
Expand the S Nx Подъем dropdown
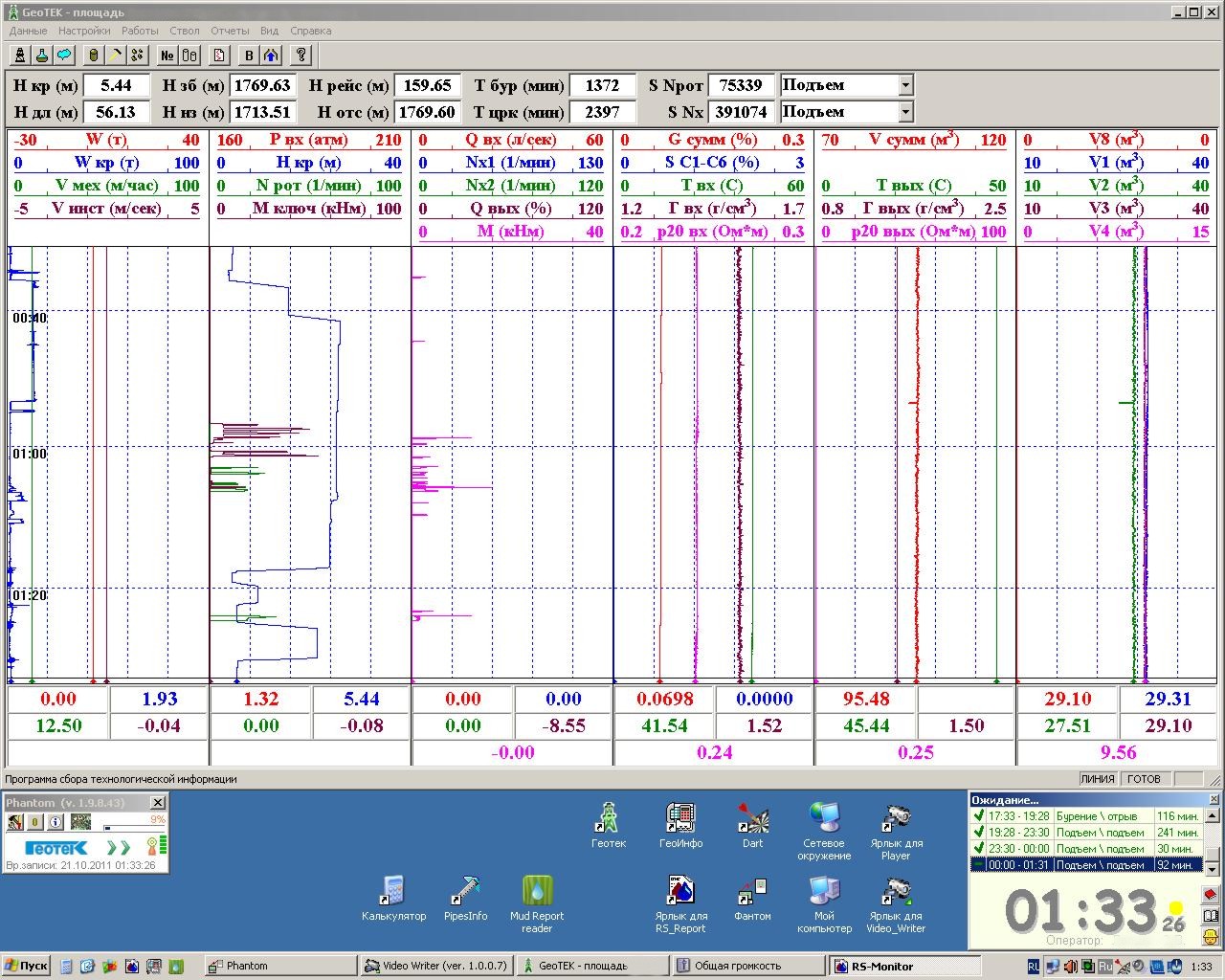click(x=905, y=112)
